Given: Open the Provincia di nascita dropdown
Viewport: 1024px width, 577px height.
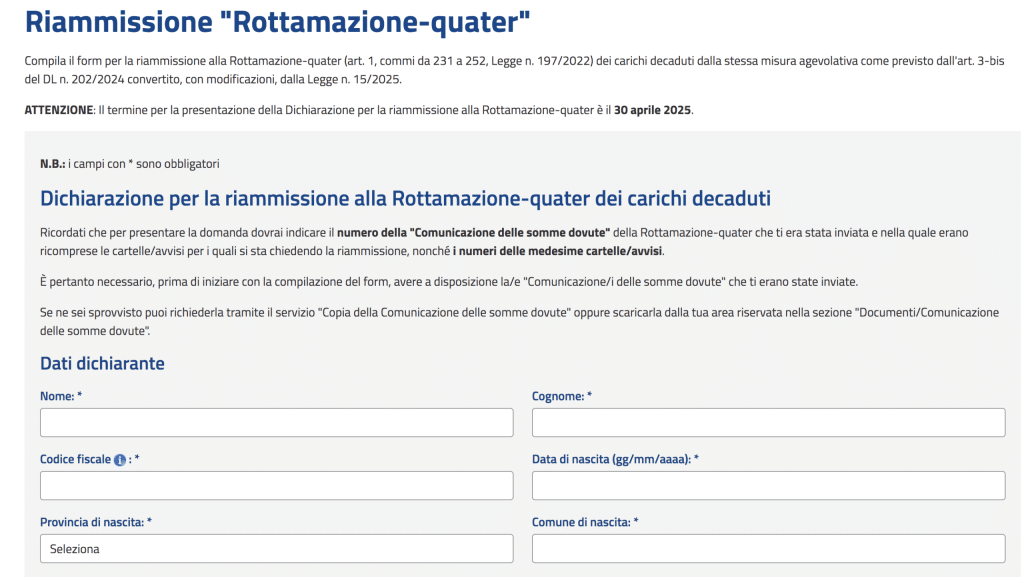Looking at the screenshot, I should click(276, 549).
